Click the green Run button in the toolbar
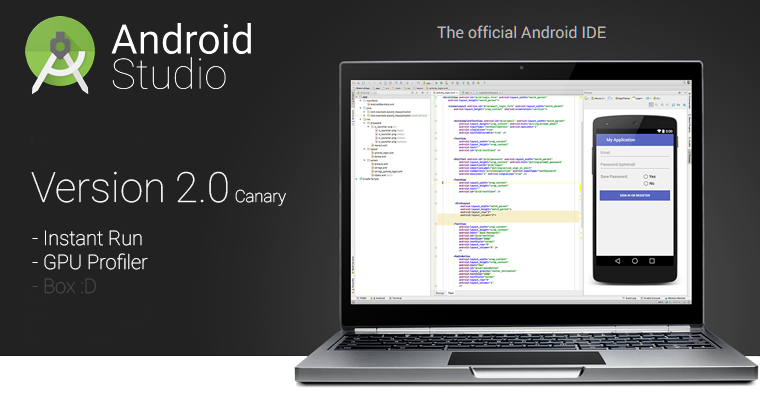The image size is (760, 394). tap(436, 83)
